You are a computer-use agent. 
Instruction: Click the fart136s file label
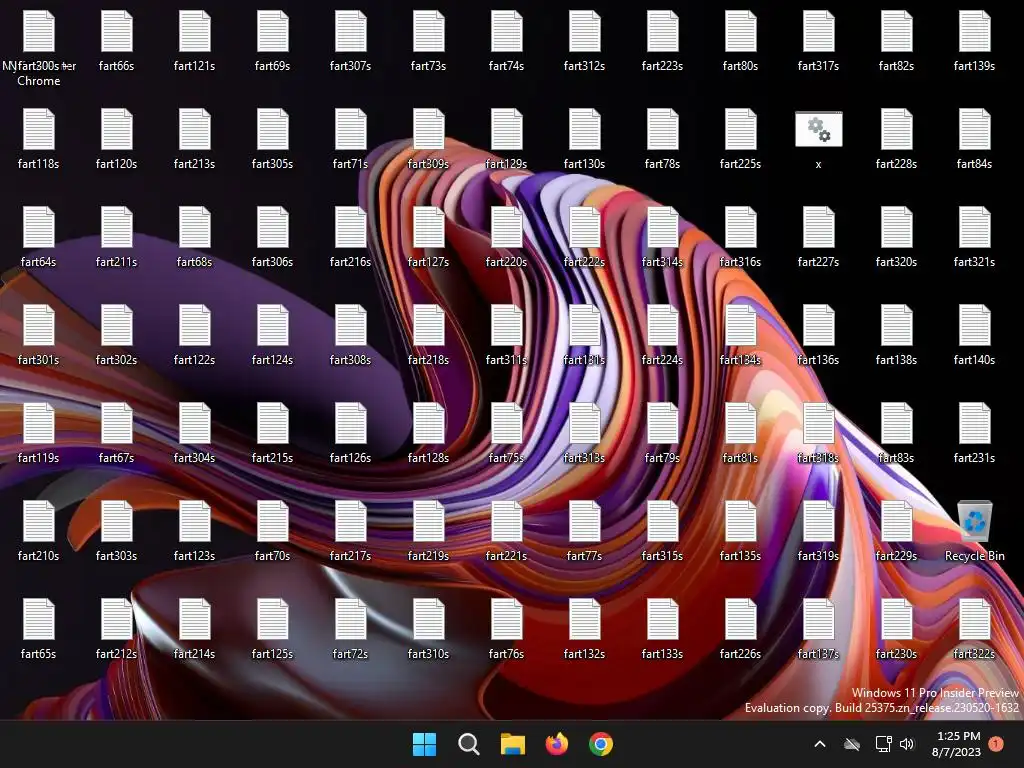pyautogui.click(x=818, y=360)
